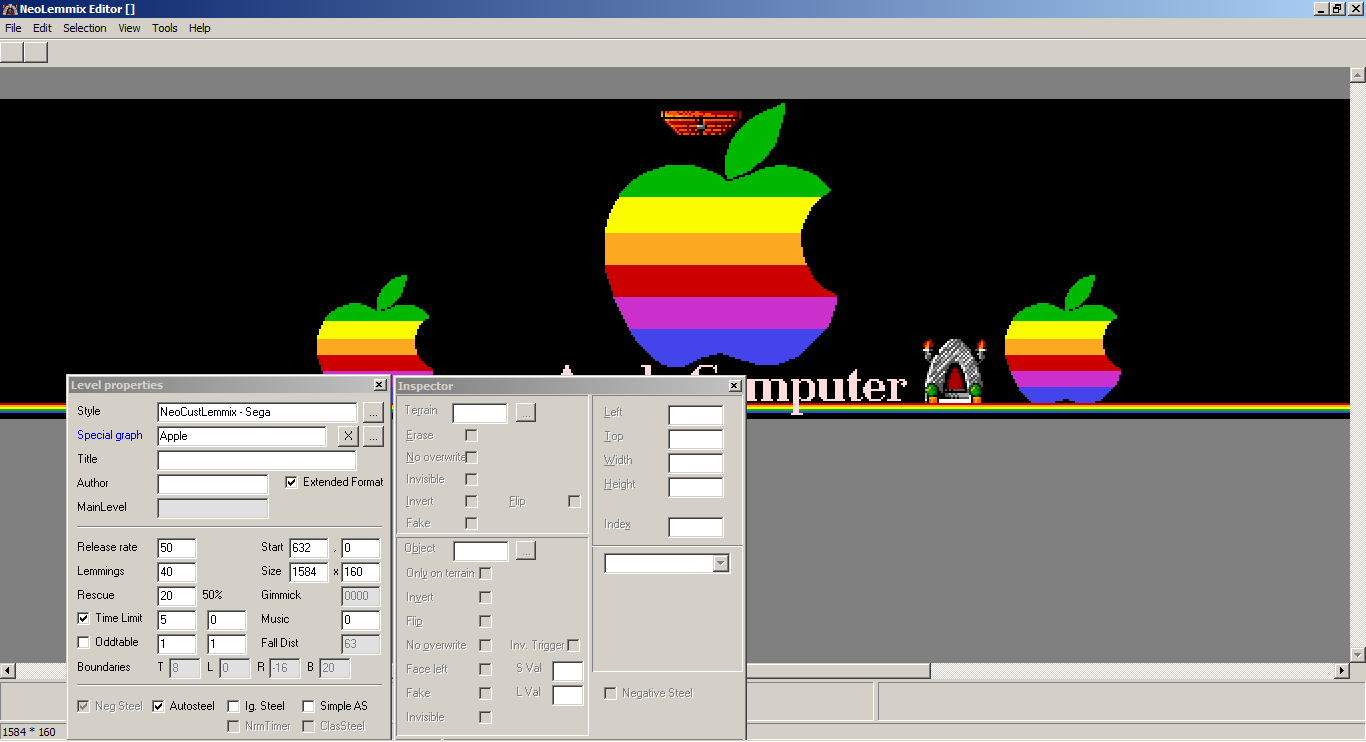This screenshot has width=1366, height=742.
Task: Close the Level properties panel
Action: (379, 385)
